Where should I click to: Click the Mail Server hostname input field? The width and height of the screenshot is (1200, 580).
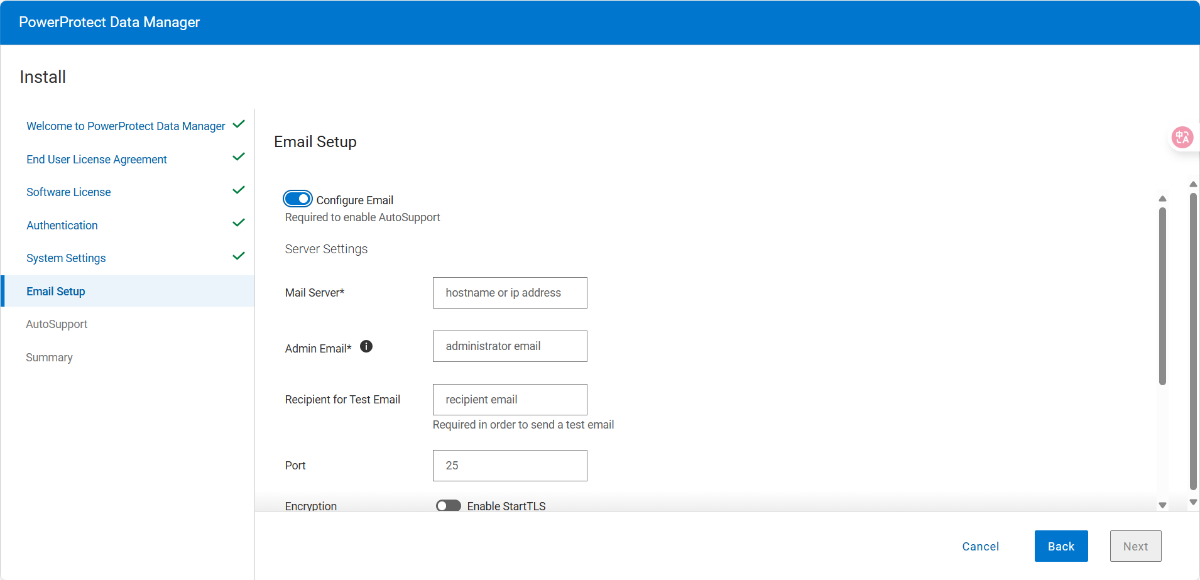[510, 293]
